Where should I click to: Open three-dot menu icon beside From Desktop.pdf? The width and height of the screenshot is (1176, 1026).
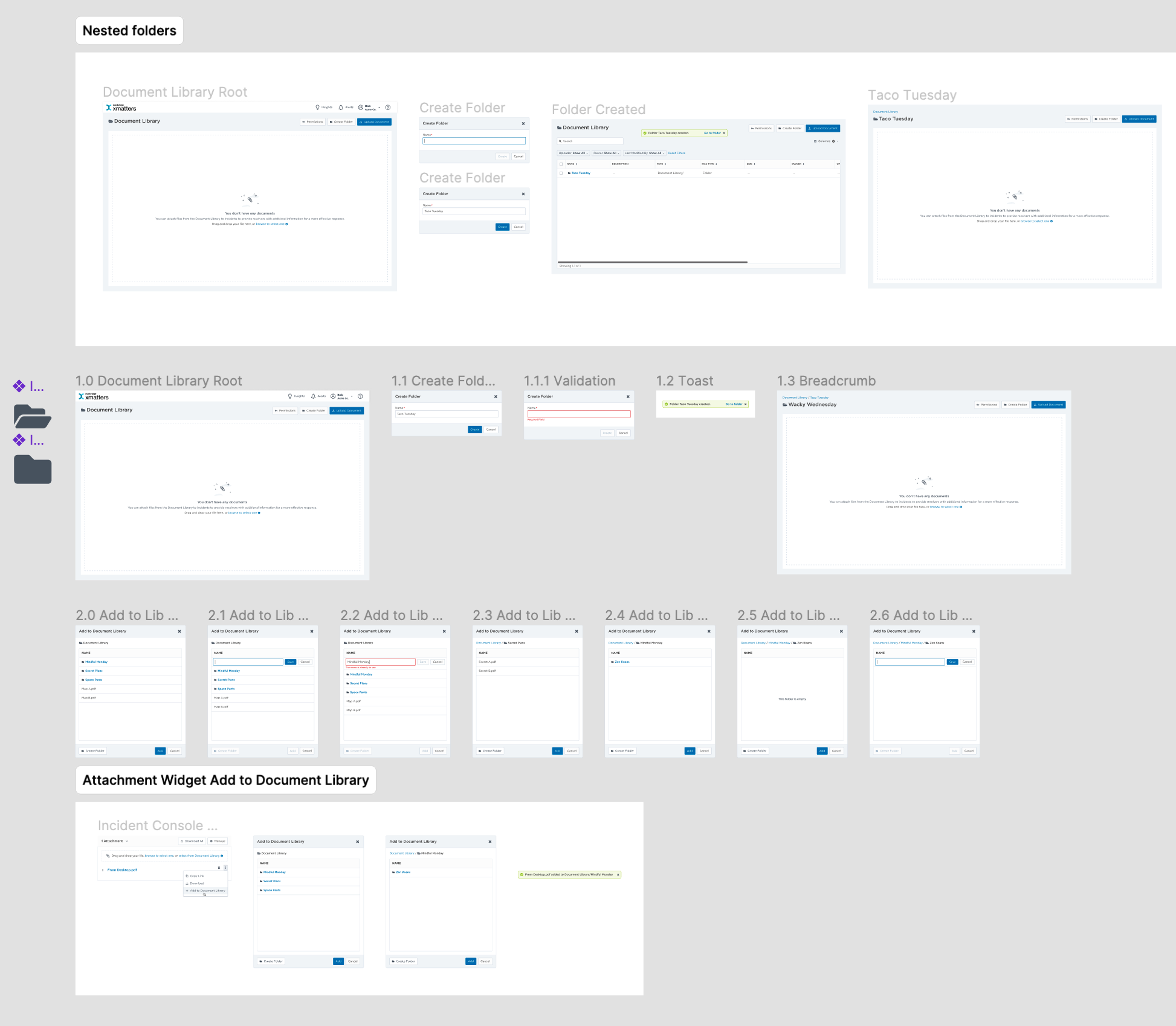pos(225,868)
